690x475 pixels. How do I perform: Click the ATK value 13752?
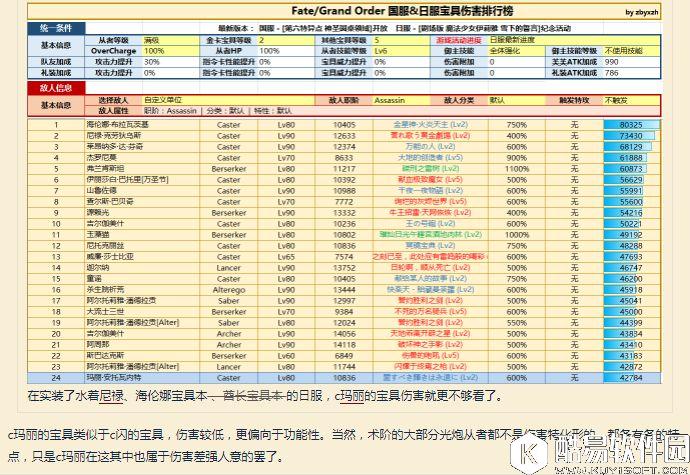pyautogui.click(x=344, y=268)
